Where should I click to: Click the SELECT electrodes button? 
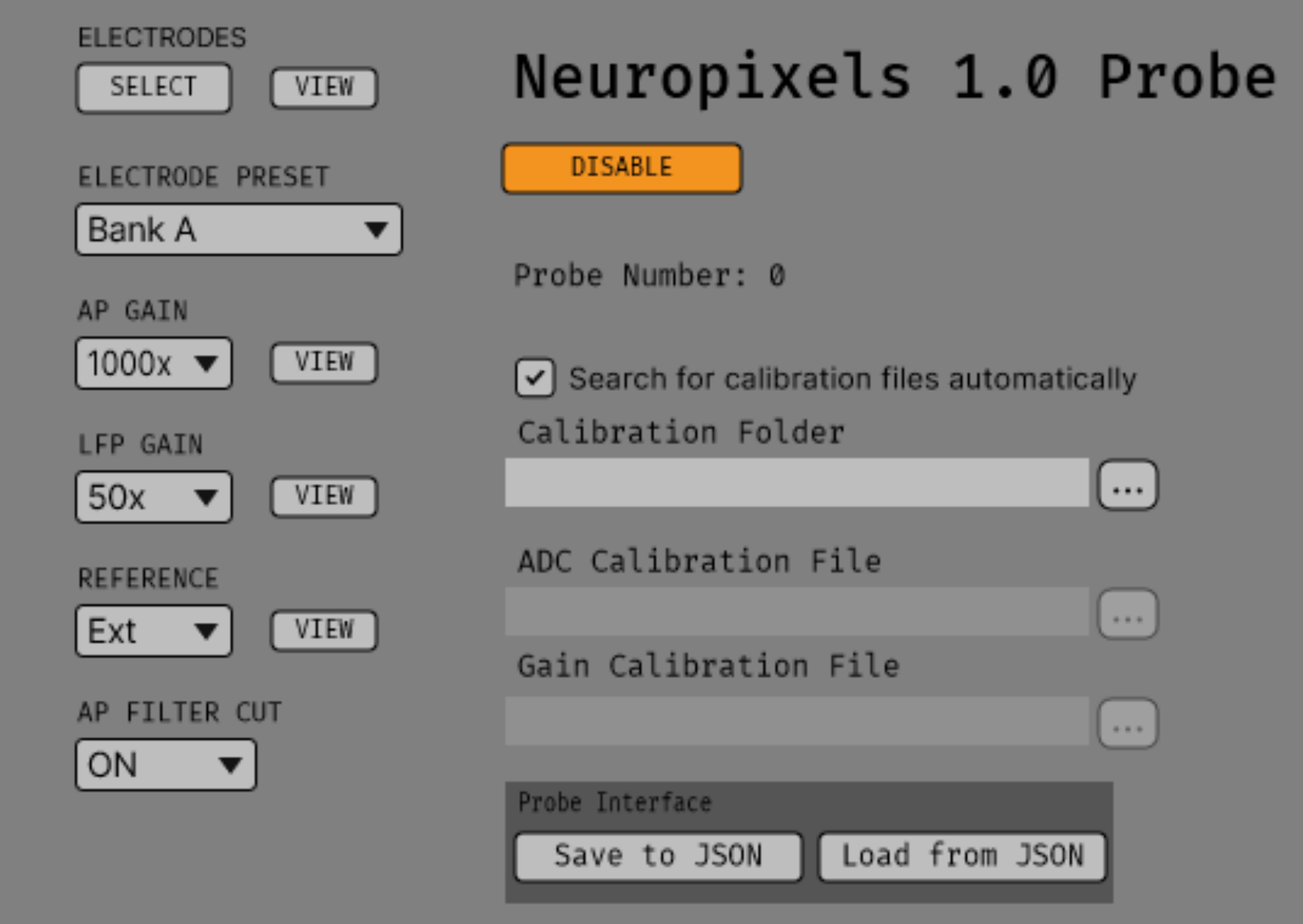coord(153,87)
